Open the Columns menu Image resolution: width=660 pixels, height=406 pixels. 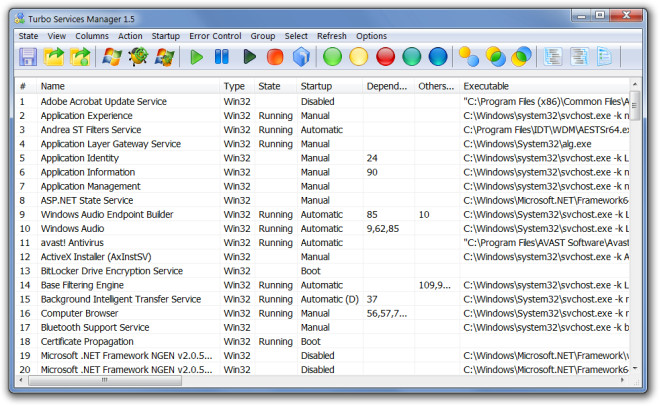[92, 36]
